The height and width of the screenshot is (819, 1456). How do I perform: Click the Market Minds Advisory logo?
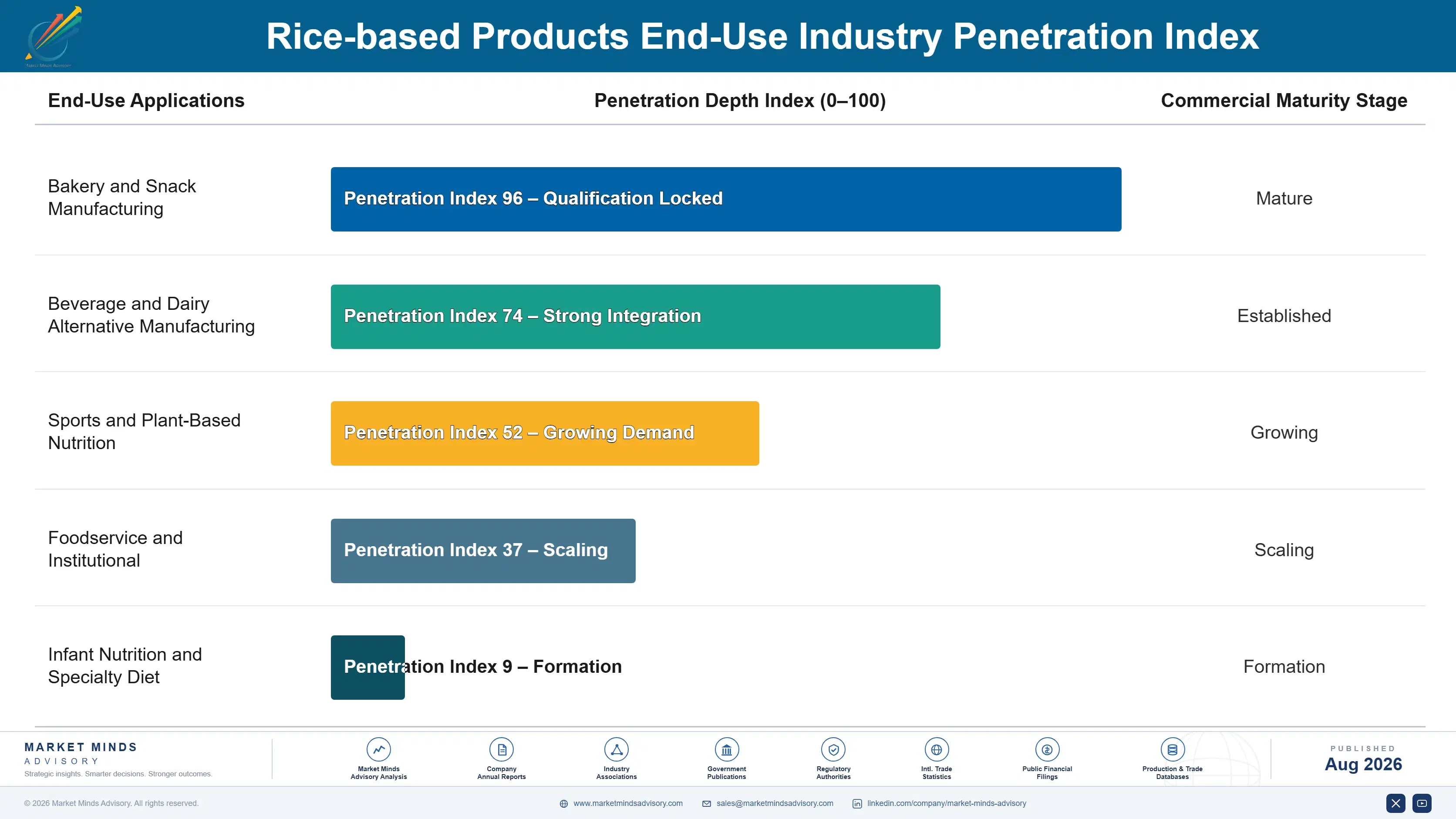coord(53,37)
